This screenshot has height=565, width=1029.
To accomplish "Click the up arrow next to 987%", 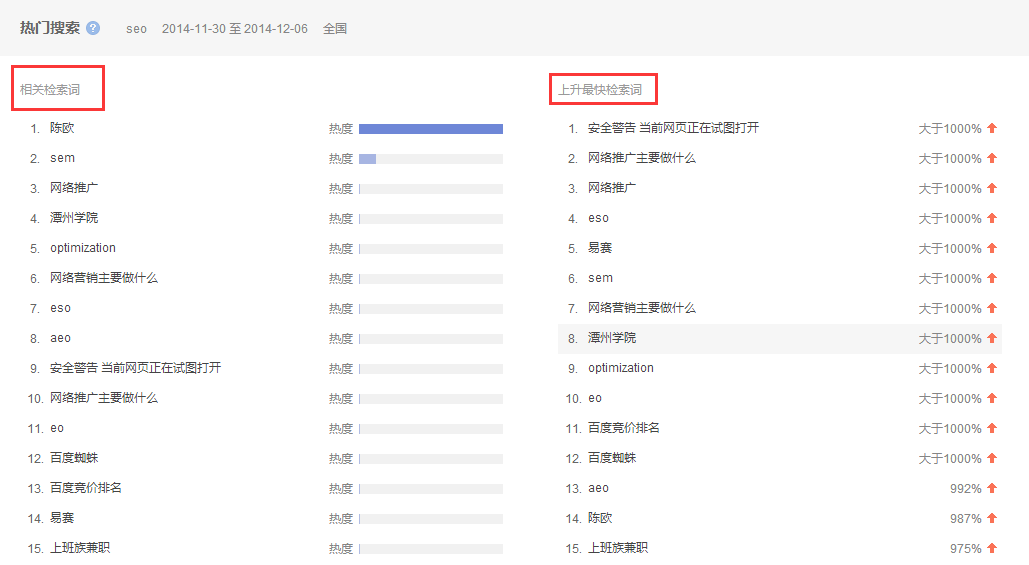I will click(x=992, y=518).
